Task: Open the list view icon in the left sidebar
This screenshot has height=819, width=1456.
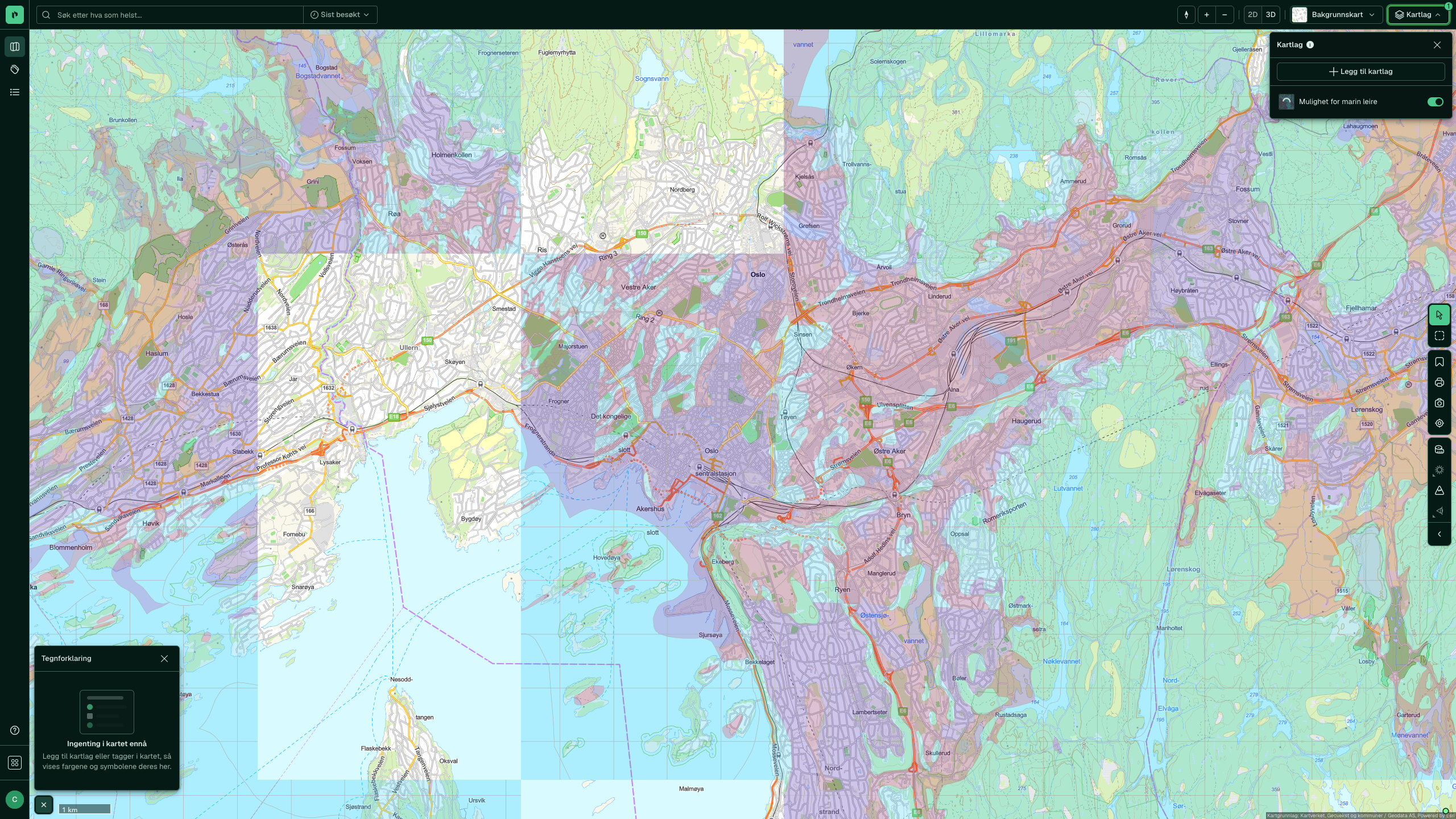Action: pos(15,92)
